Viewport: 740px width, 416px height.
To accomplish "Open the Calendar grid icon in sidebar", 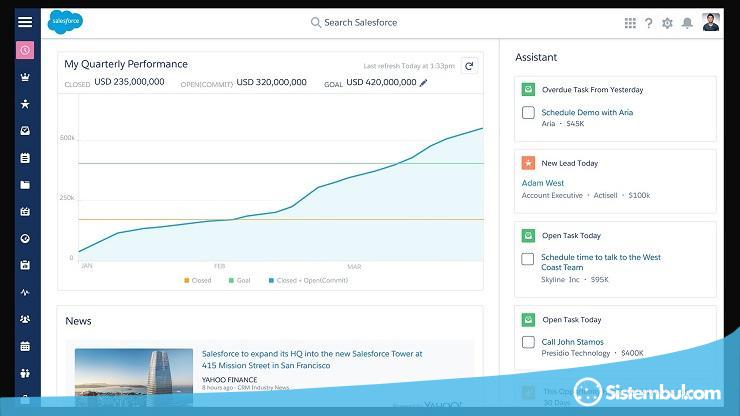I will tap(25, 346).
